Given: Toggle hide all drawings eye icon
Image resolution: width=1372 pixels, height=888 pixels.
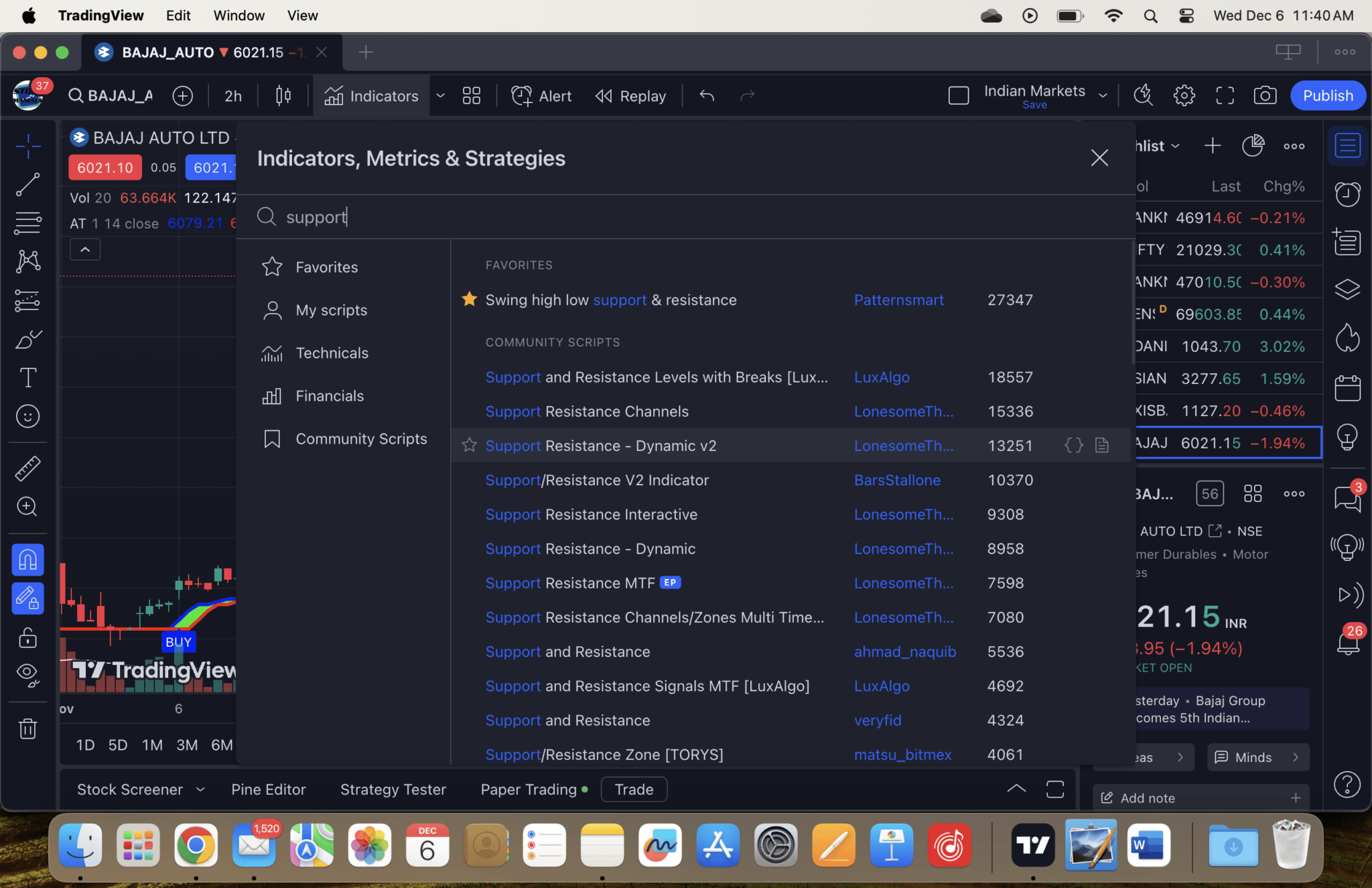Looking at the screenshot, I should tap(27, 673).
